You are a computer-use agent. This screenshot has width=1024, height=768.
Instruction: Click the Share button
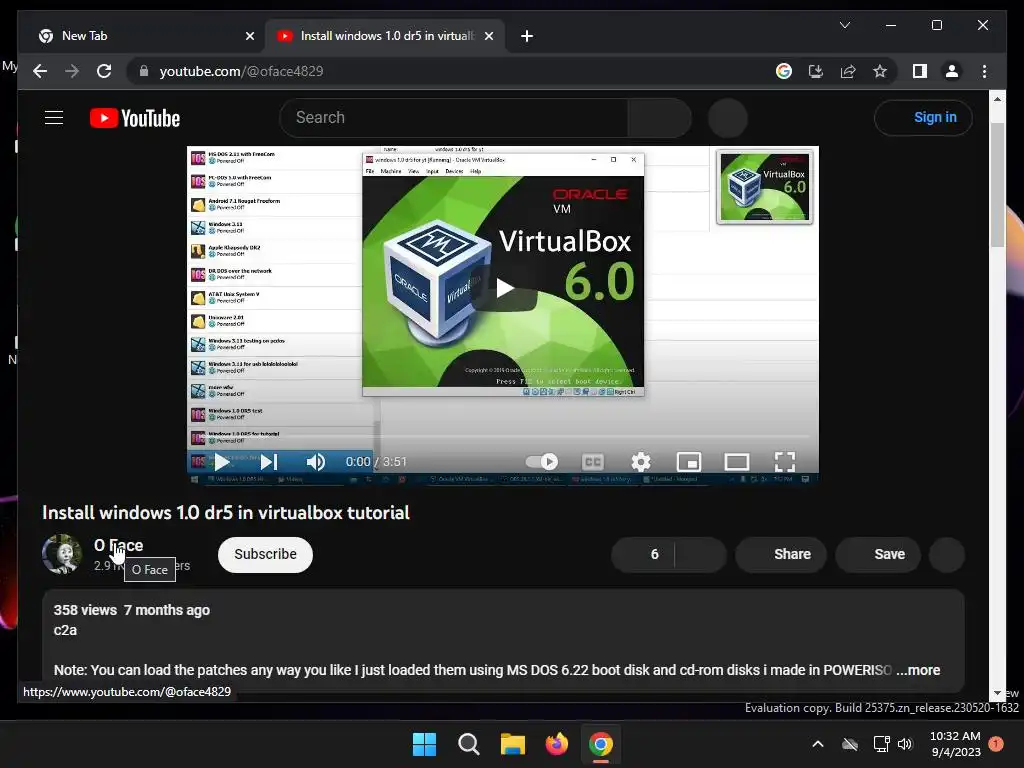tap(781, 554)
